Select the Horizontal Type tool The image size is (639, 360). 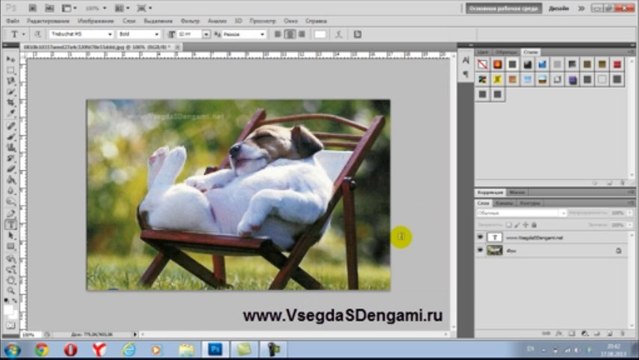11,225
